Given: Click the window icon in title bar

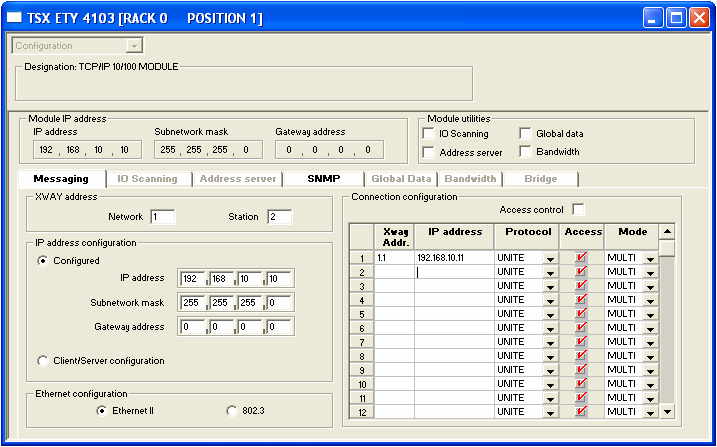Looking at the screenshot, I should (x=14, y=18).
